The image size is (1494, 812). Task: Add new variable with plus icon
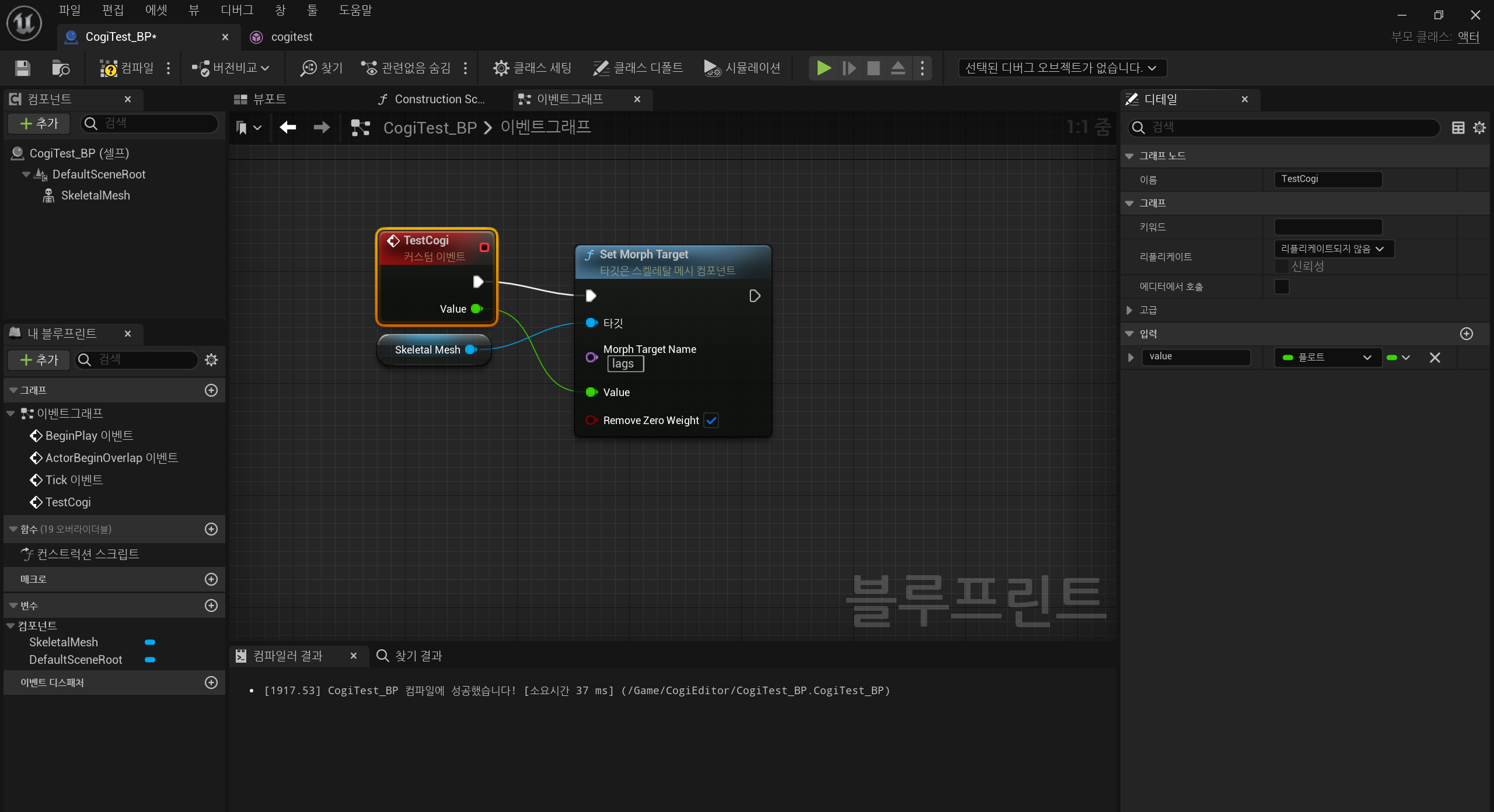[211, 605]
